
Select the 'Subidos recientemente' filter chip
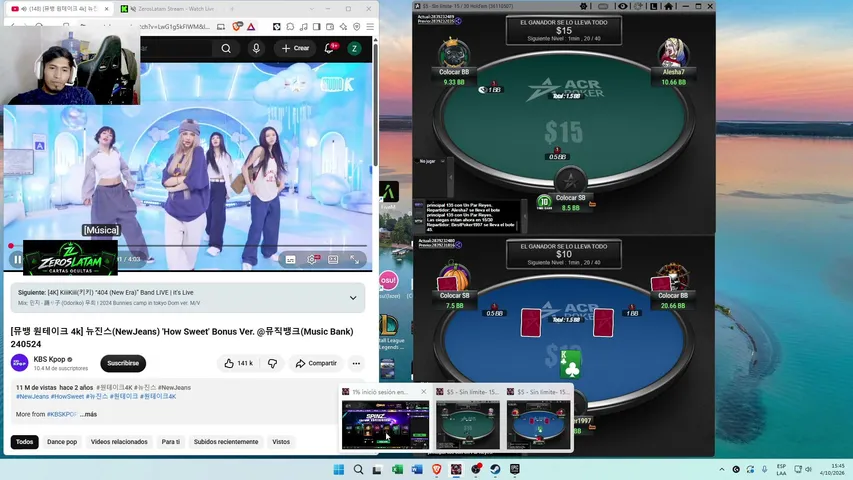click(x=226, y=442)
